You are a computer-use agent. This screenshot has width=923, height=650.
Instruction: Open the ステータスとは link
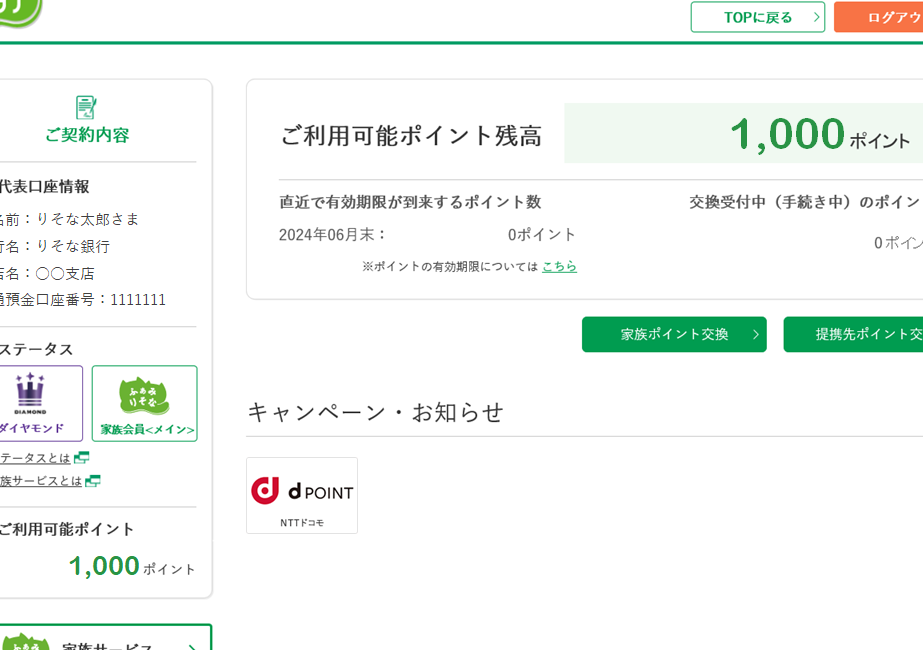click(x=35, y=458)
